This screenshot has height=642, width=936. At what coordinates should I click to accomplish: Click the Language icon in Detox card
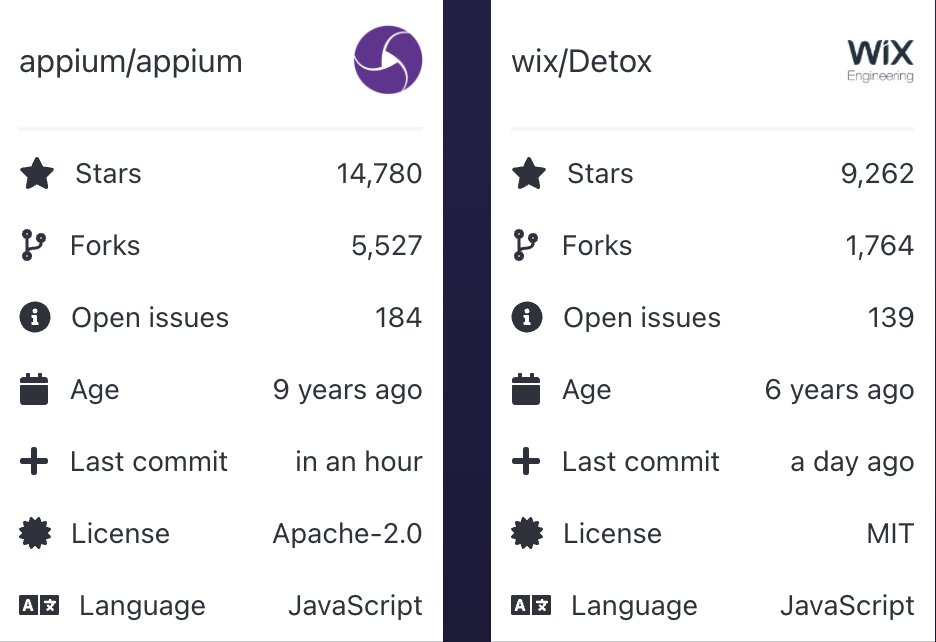(531, 606)
